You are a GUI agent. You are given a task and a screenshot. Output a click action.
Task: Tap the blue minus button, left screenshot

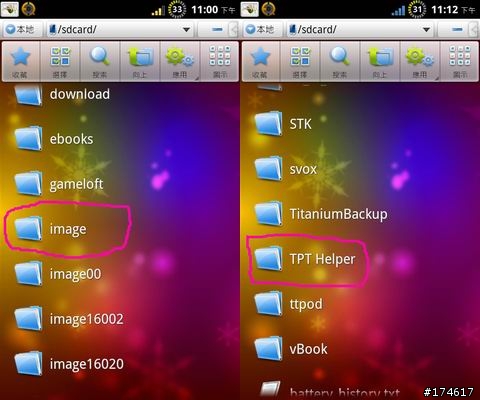(x=217, y=30)
